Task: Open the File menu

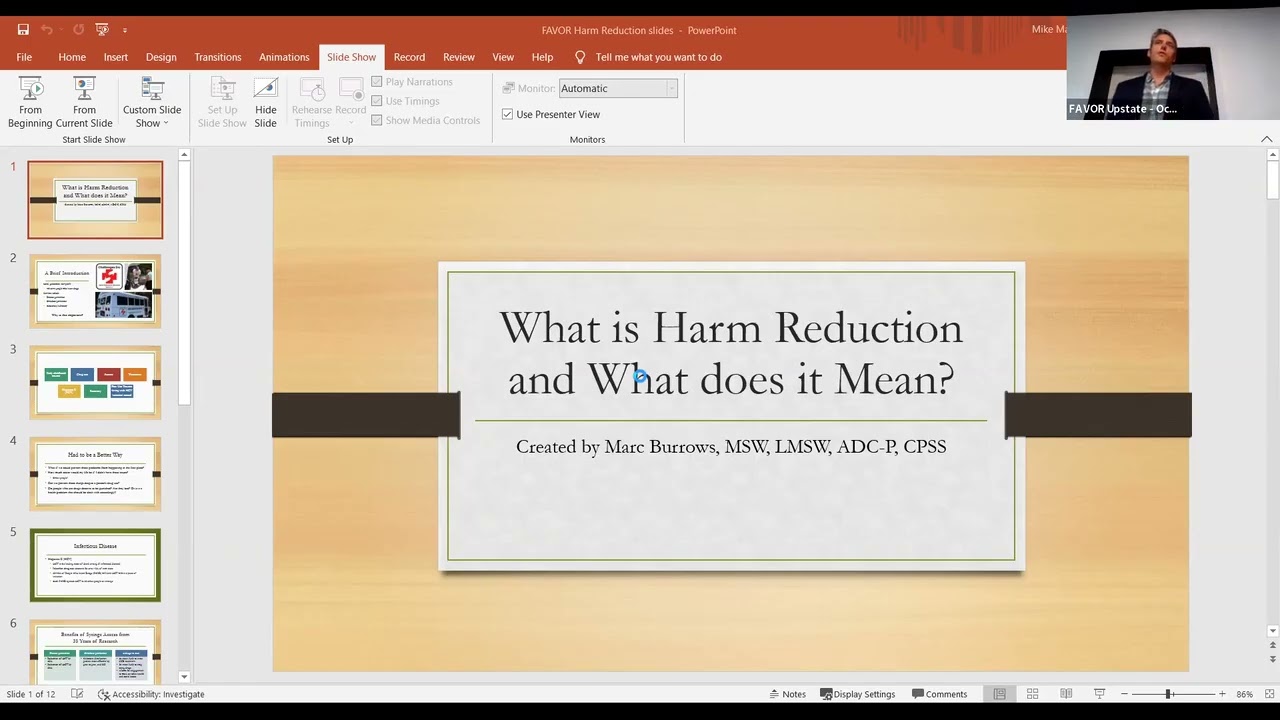Action: (x=24, y=57)
